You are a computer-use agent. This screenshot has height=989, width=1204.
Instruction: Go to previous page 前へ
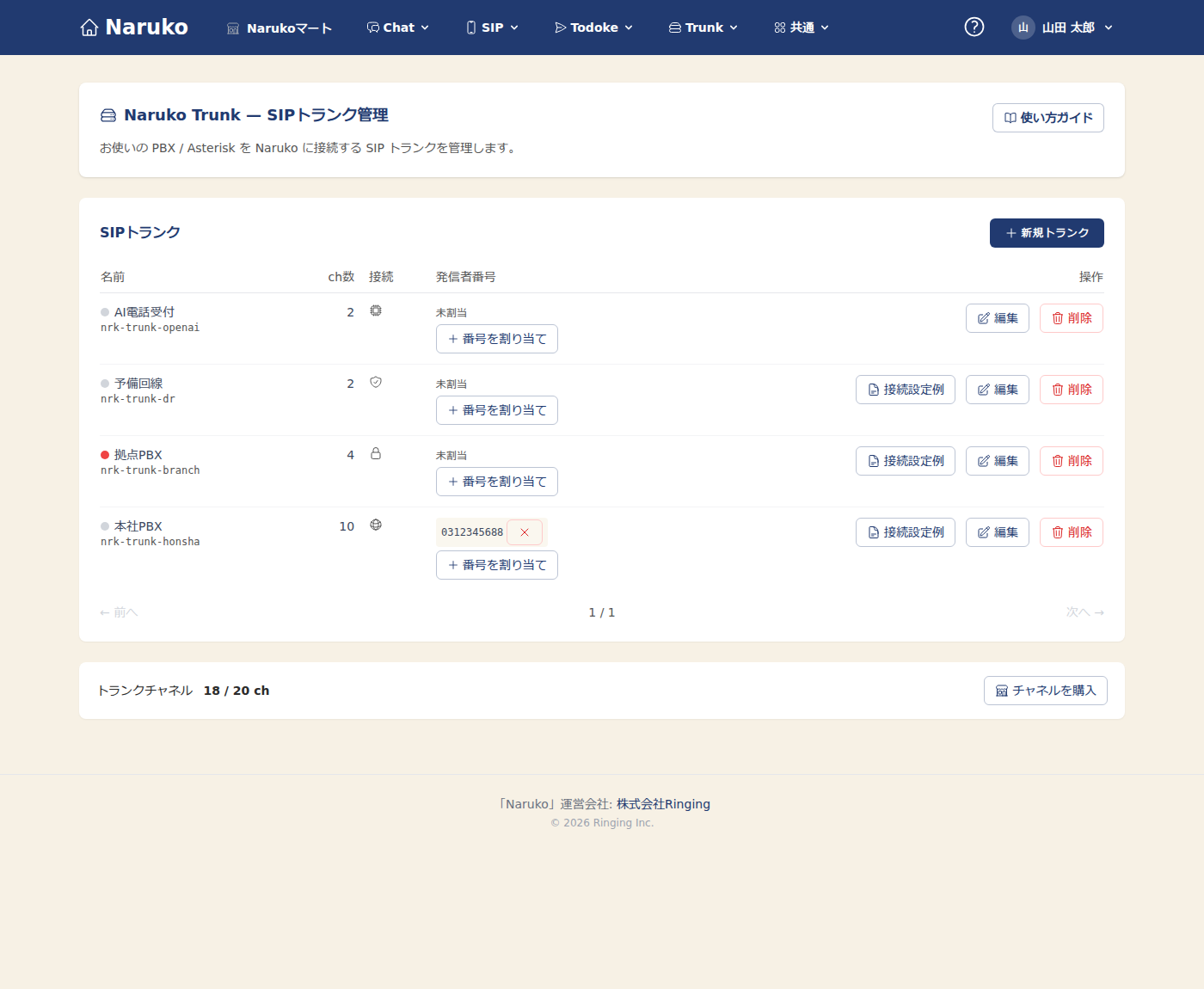coord(119,612)
